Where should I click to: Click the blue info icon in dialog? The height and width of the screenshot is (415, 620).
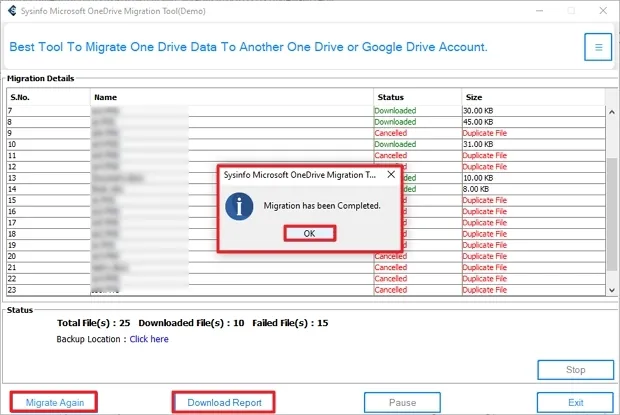(237, 206)
